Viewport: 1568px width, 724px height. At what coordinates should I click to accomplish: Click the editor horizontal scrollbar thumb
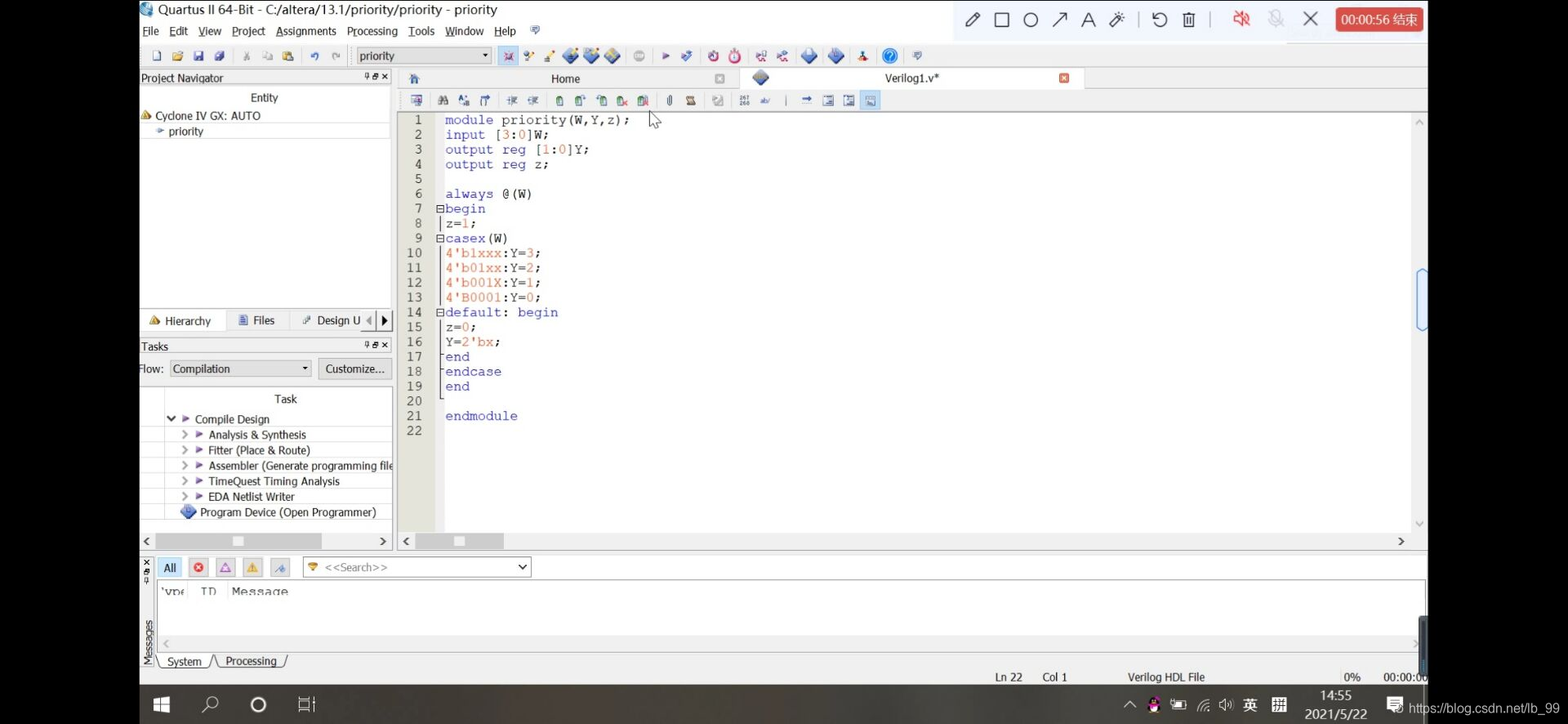[x=459, y=541]
